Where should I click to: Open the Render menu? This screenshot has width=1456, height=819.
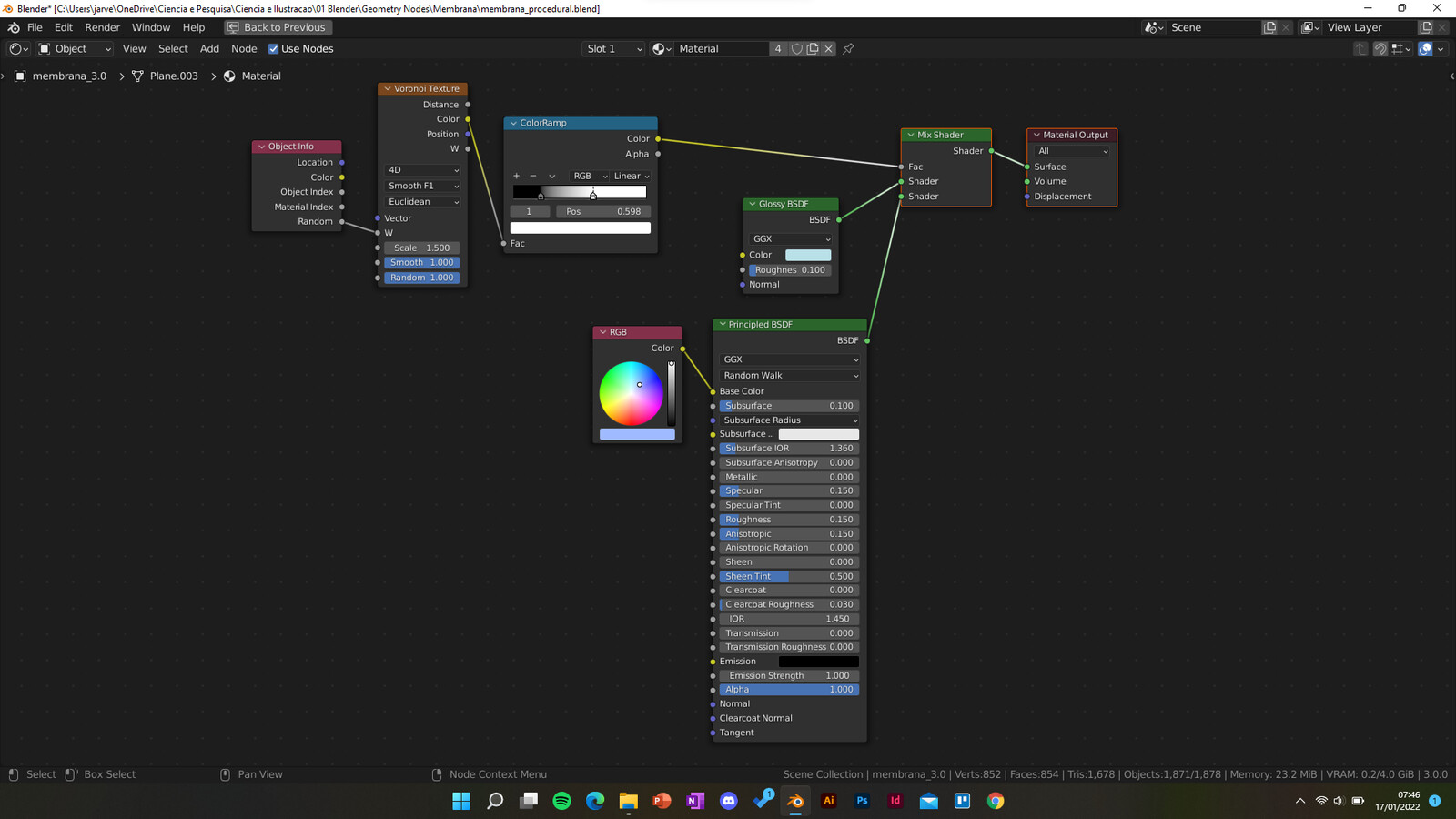pos(103,27)
